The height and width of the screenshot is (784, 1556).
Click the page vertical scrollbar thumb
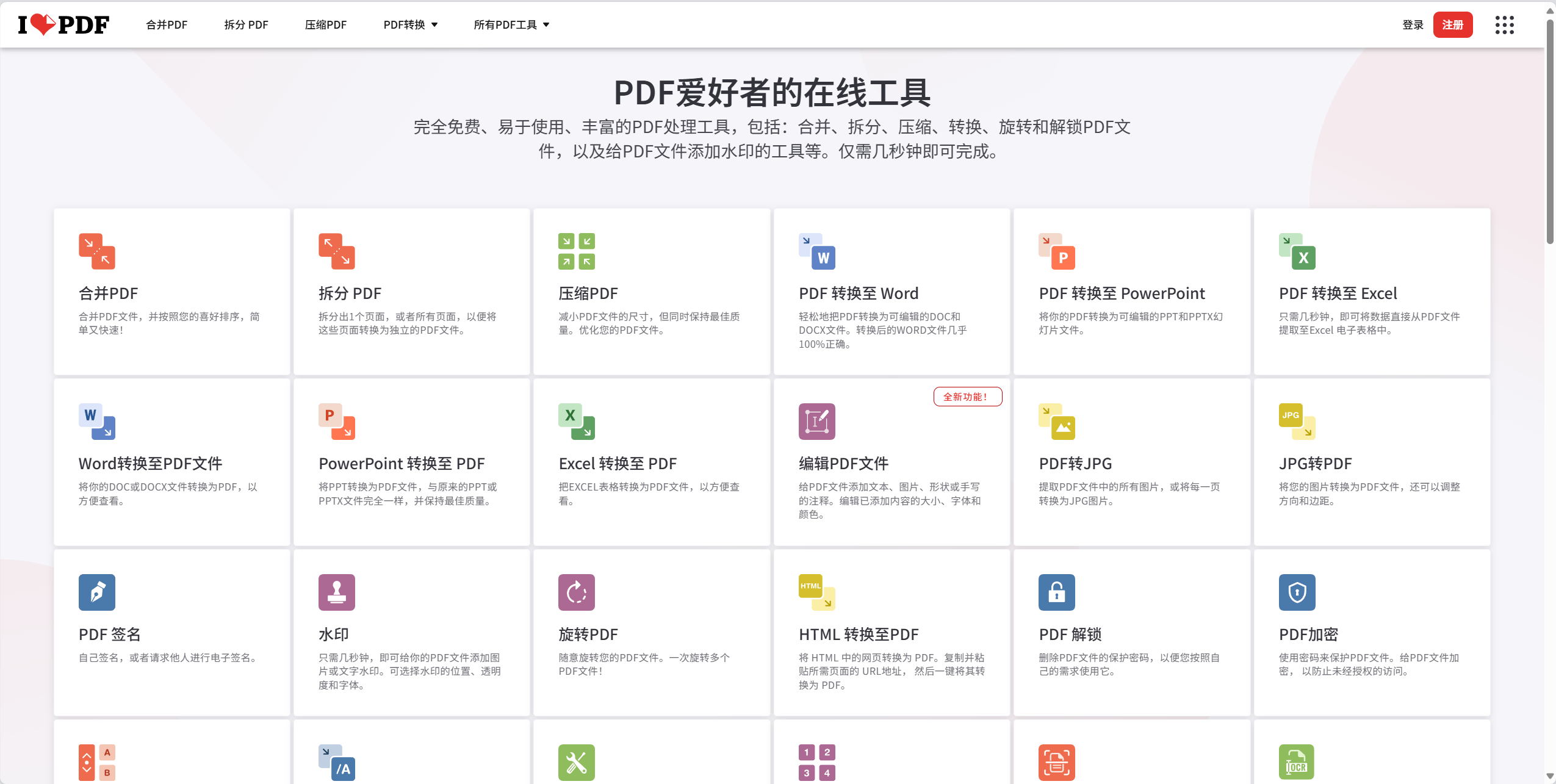(1549, 131)
